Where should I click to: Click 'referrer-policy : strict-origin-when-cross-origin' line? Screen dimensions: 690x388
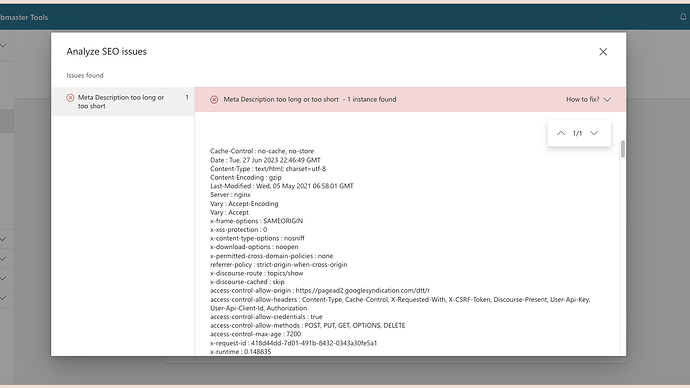point(279,264)
